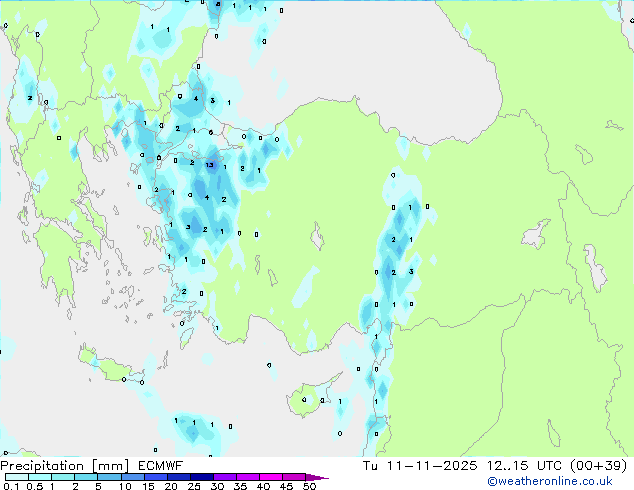634x490 pixels.
Task: Click the 2–5 mm legend color swatch
Action: coord(87,477)
